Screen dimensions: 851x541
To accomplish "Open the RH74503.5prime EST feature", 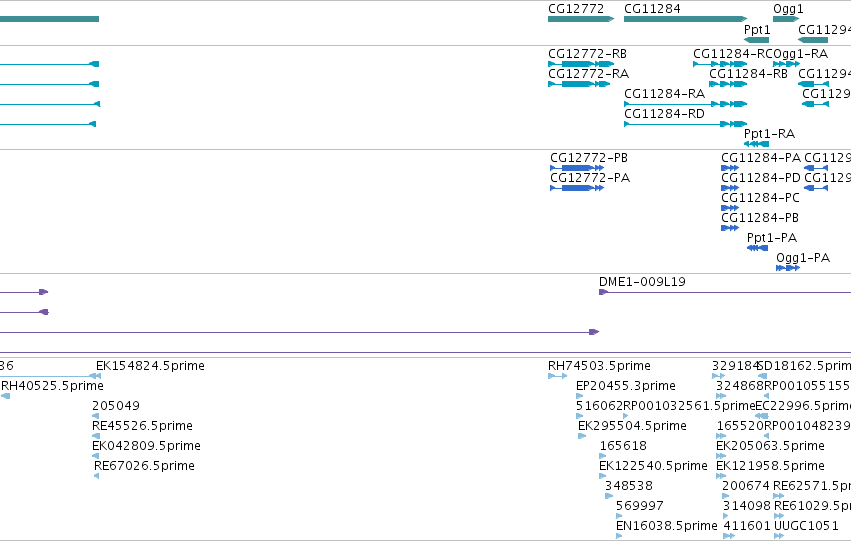I will [x=557, y=376].
